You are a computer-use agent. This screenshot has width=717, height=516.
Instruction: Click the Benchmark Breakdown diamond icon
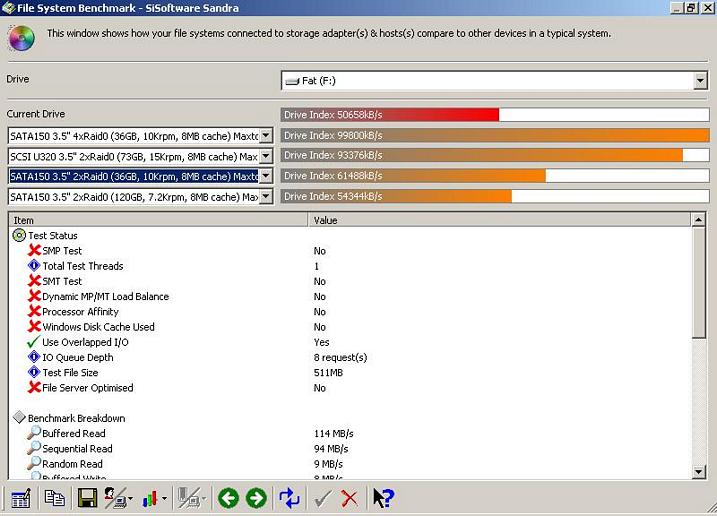click(x=19, y=417)
